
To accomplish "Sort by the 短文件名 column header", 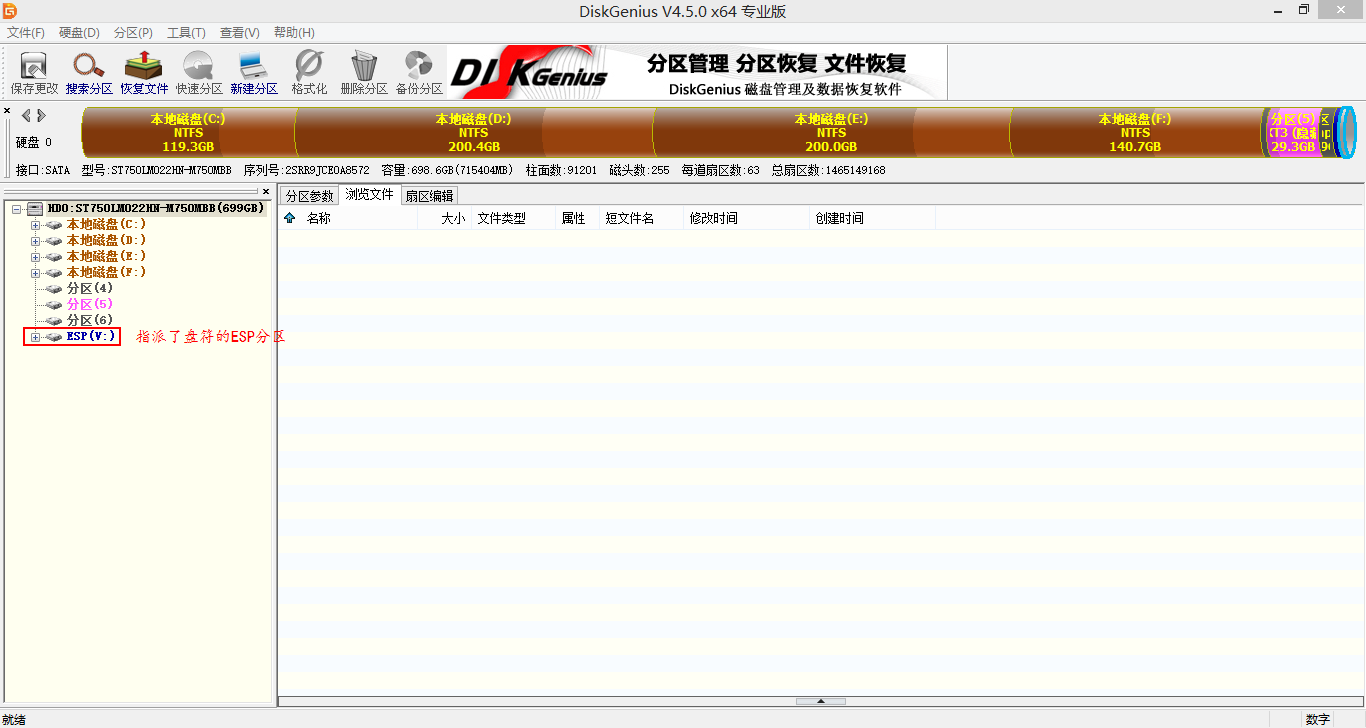I will [641, 218].
